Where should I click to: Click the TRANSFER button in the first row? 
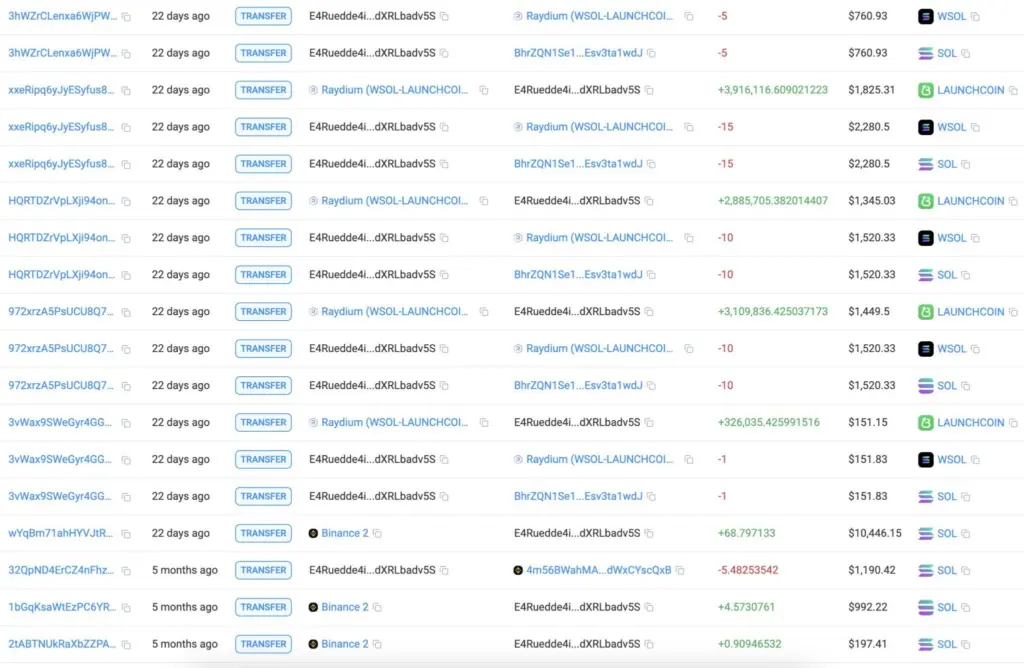pos(262,16)
